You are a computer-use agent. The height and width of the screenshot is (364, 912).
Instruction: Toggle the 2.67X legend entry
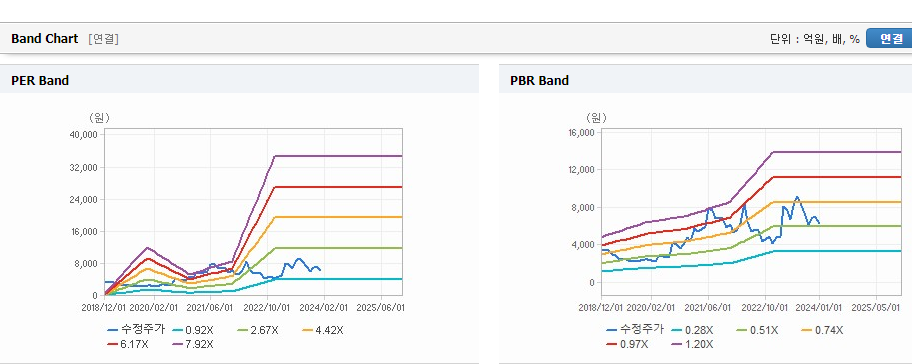258,330
